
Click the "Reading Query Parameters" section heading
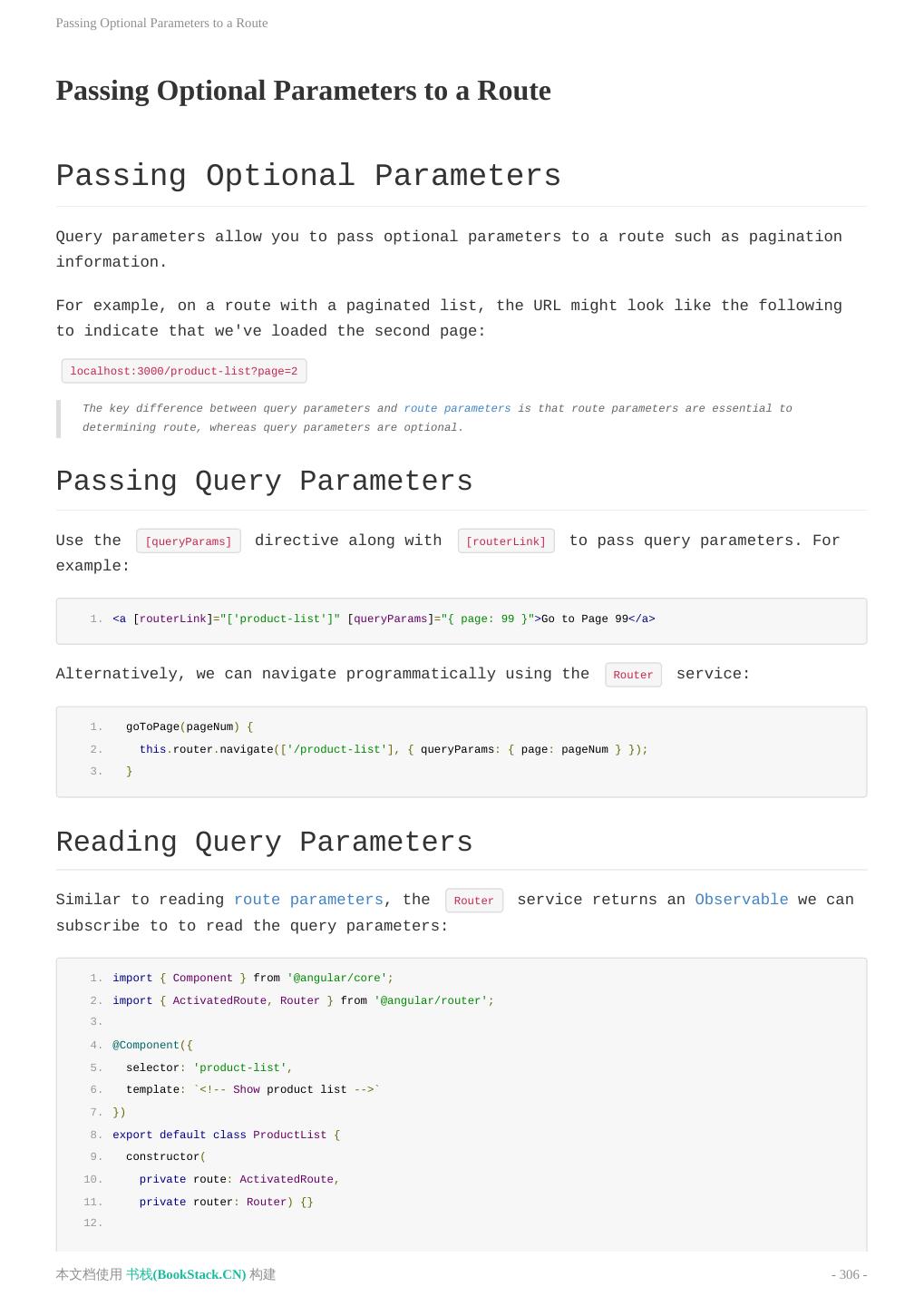coord(264,843)
